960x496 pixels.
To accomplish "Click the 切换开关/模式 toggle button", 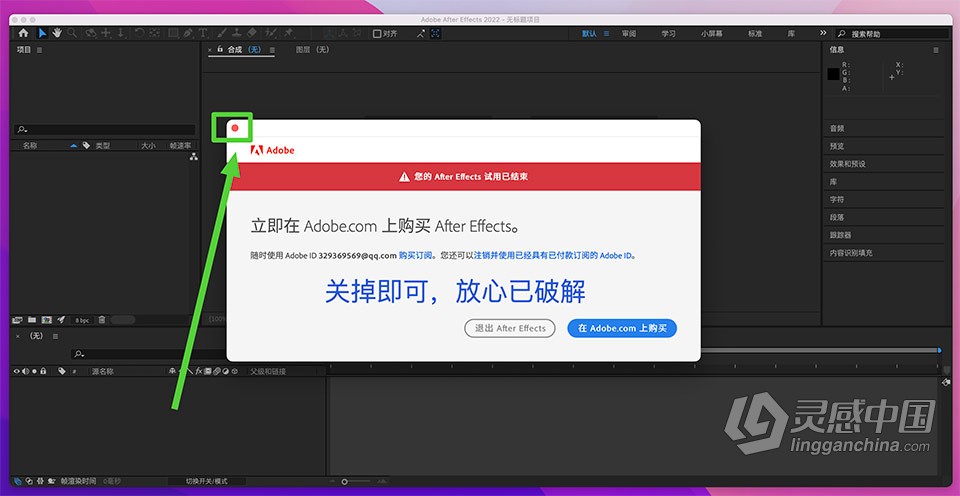I will (x=206, y=481).
